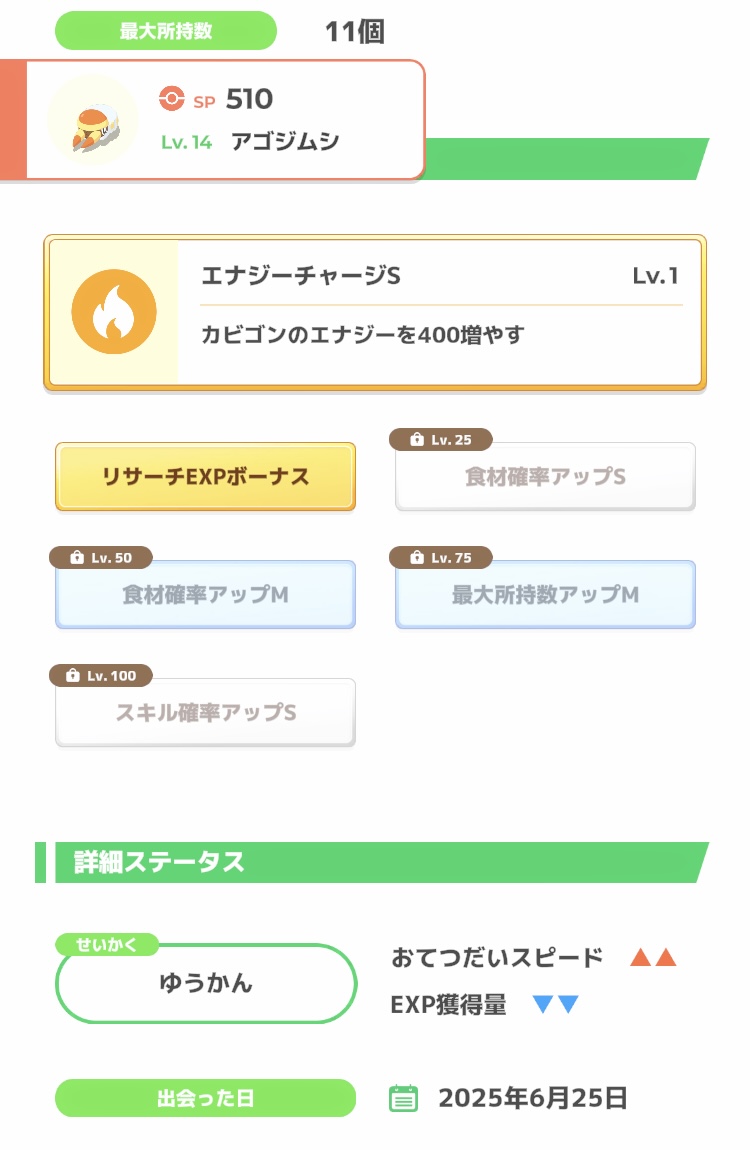Tap the Pokémon portrait thumbnail
Image resolution: width=750 pixels, height=1150 pixels.
coord(93,120)
